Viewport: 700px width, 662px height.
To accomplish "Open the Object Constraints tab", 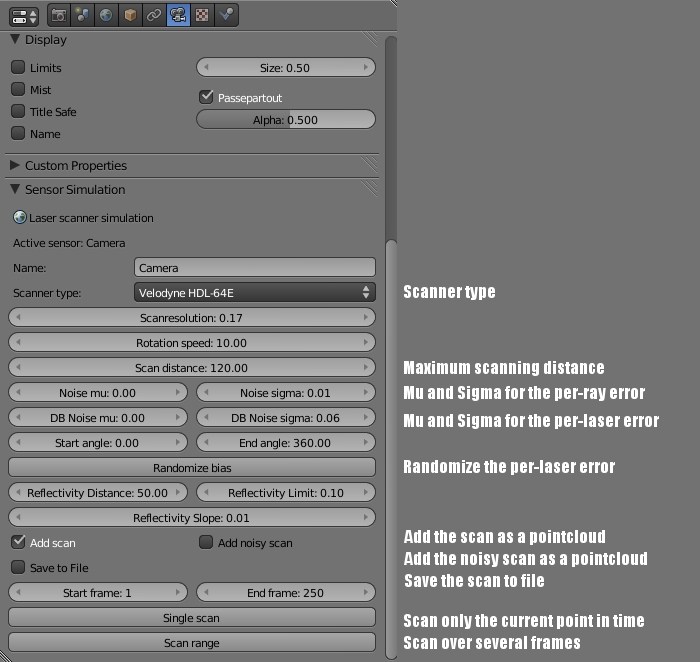I will click(154, 15).
